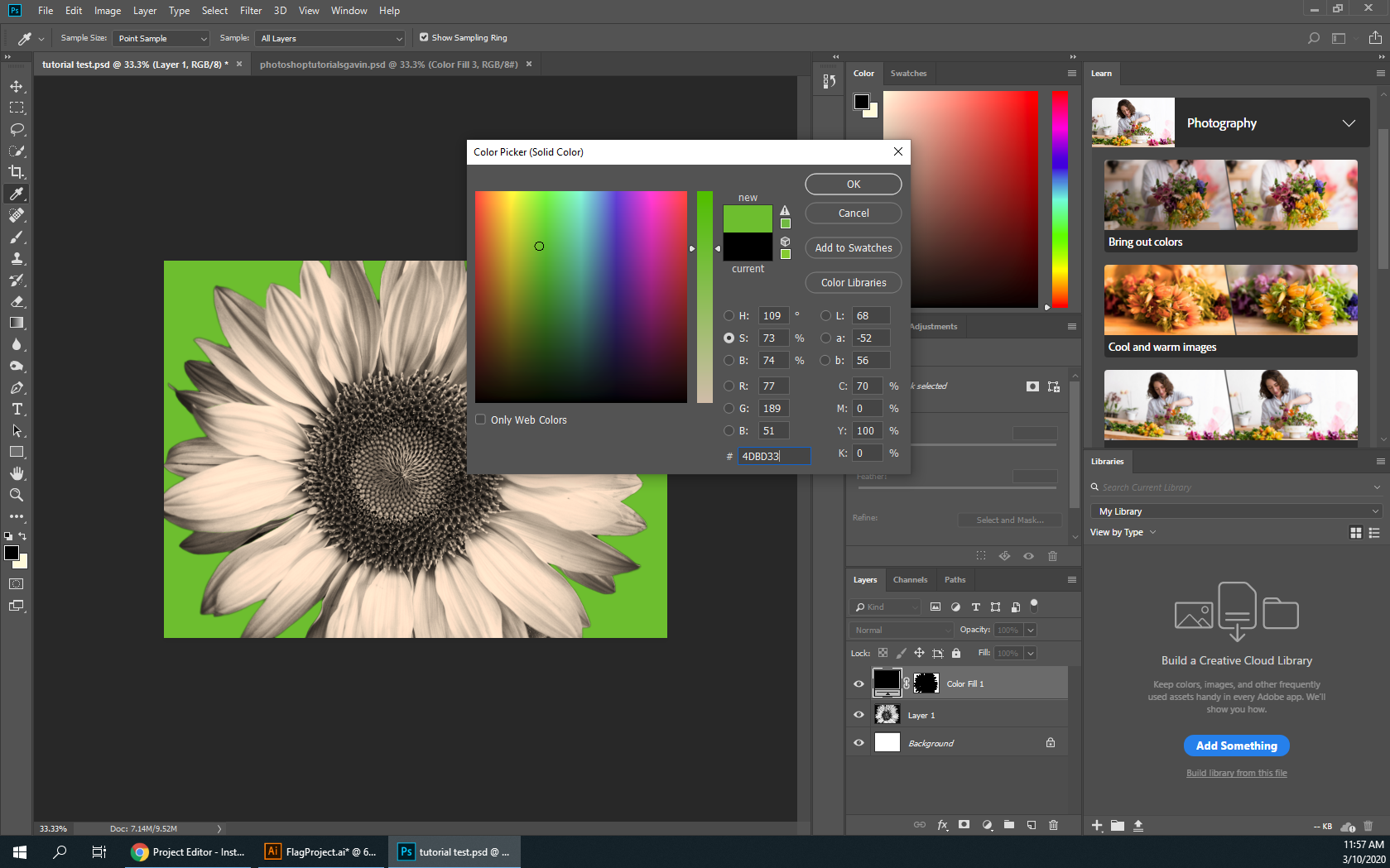1390x868 pixels.
Task: Click the layer styles fx icon
Action: (x=942, y=825)
